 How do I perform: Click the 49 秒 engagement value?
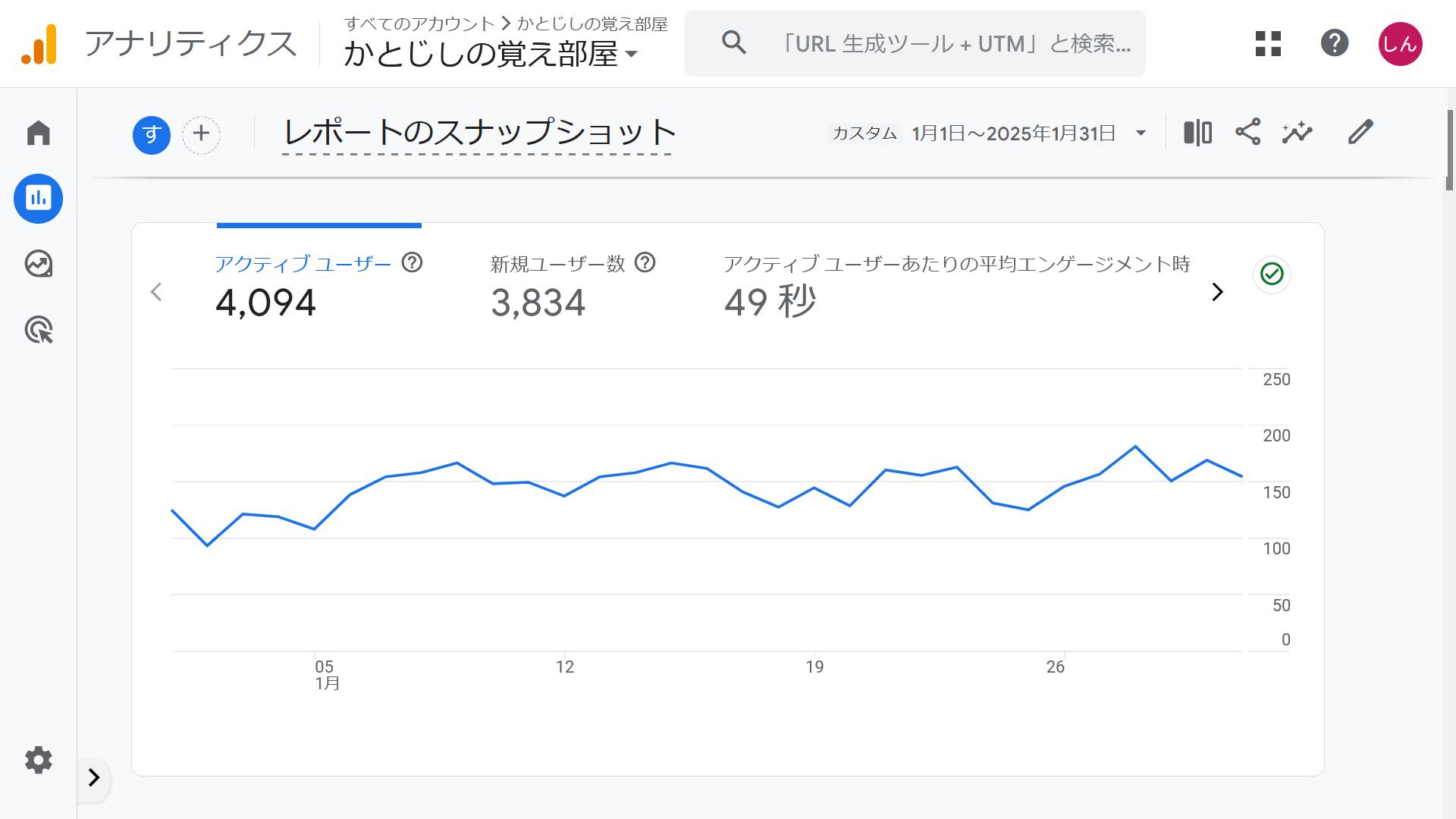770,302
